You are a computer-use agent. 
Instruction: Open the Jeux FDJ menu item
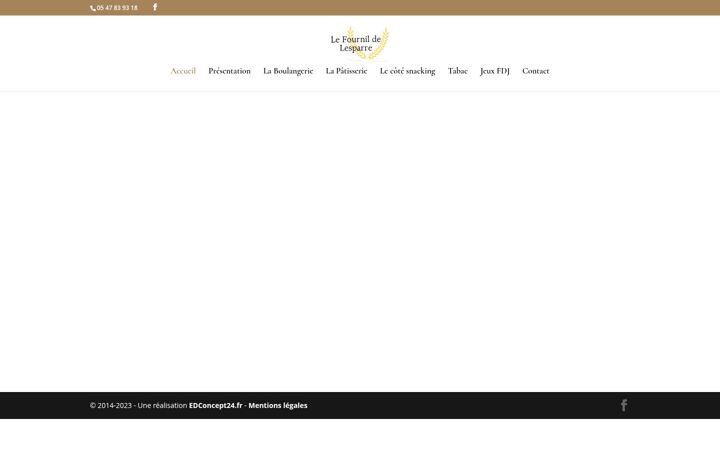495,71
